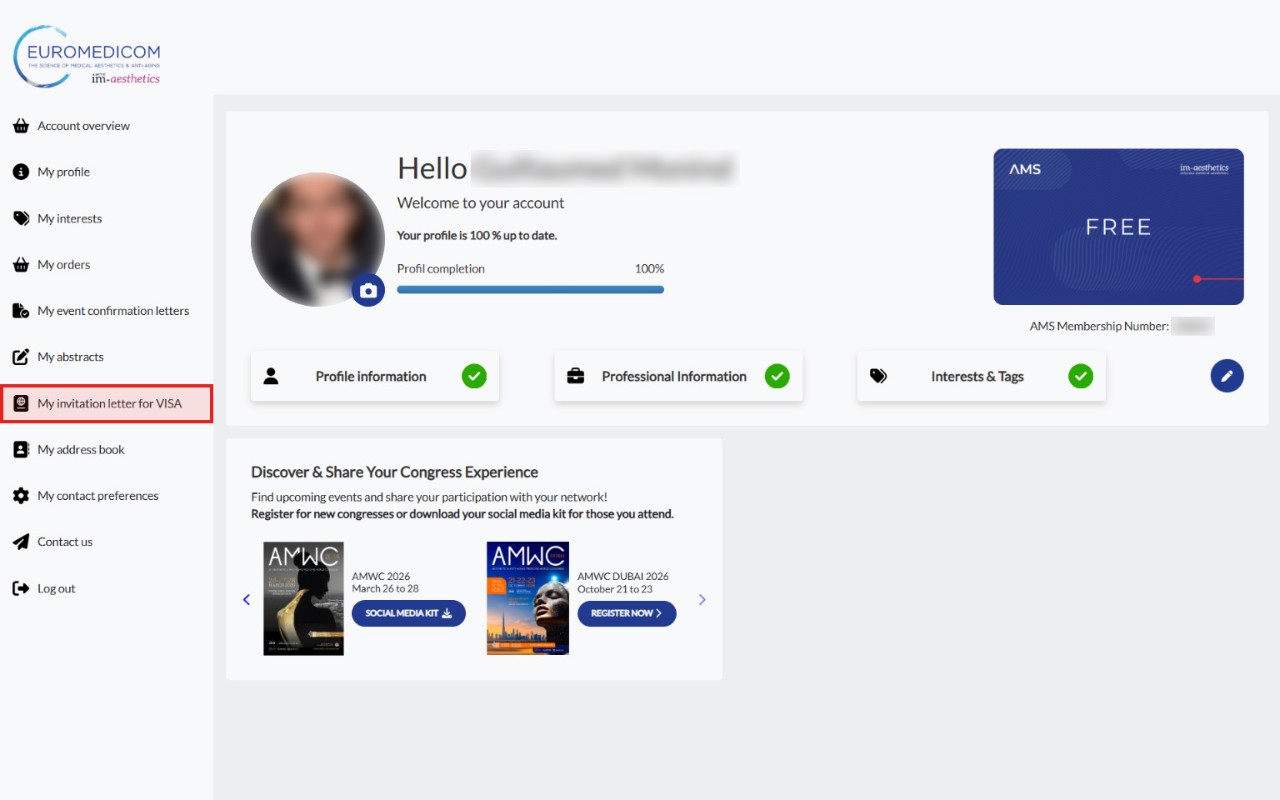Viewport: 1280px width, 800px height.
Task: Show next congress with right carousel arrow
Action: pos(702,600)
